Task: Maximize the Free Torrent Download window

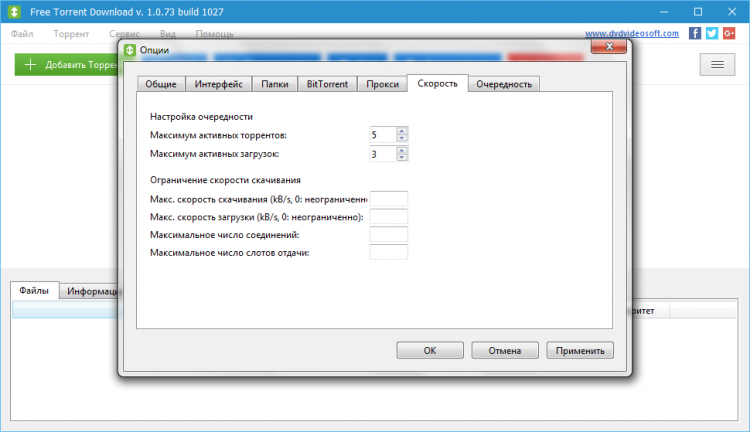Action: [x=698, y=11]
